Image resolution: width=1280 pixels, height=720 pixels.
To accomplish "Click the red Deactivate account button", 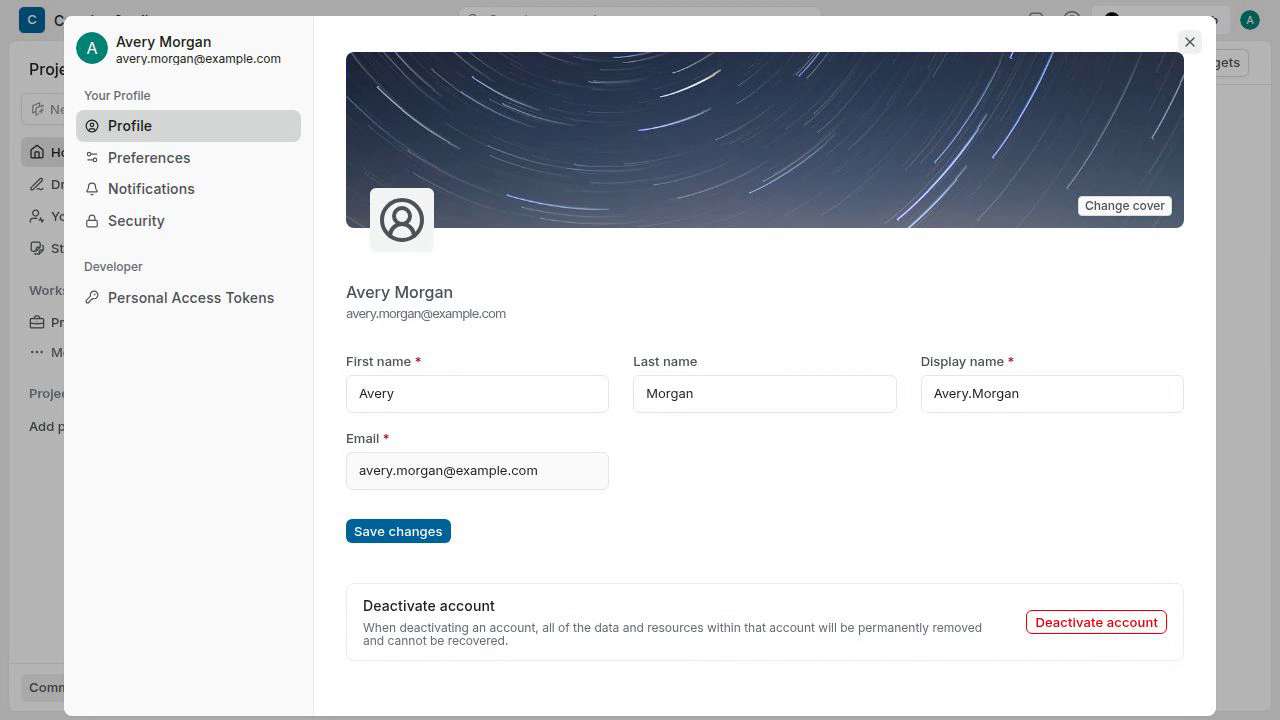I will (1096, 622).
